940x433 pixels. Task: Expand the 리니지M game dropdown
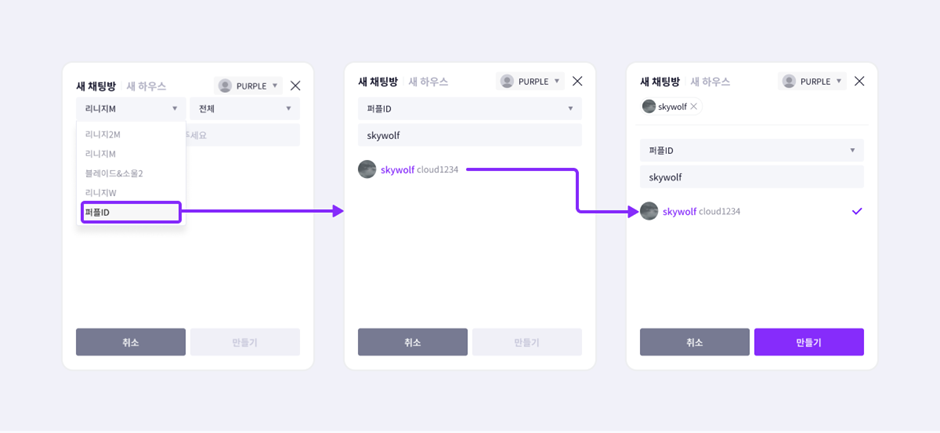pyautogui.click(x=131, y=109)
